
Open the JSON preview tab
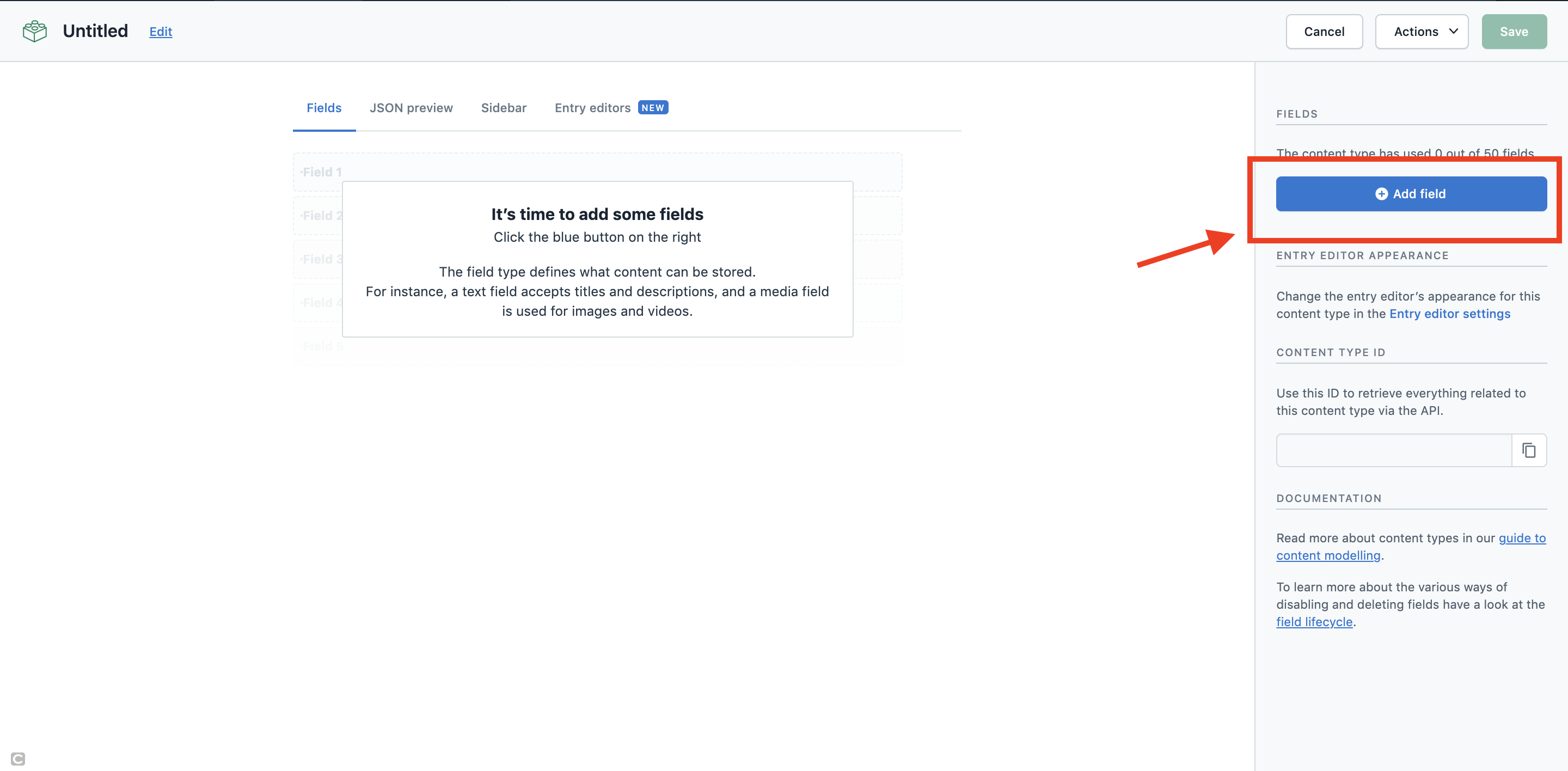[x=411, y=108]
